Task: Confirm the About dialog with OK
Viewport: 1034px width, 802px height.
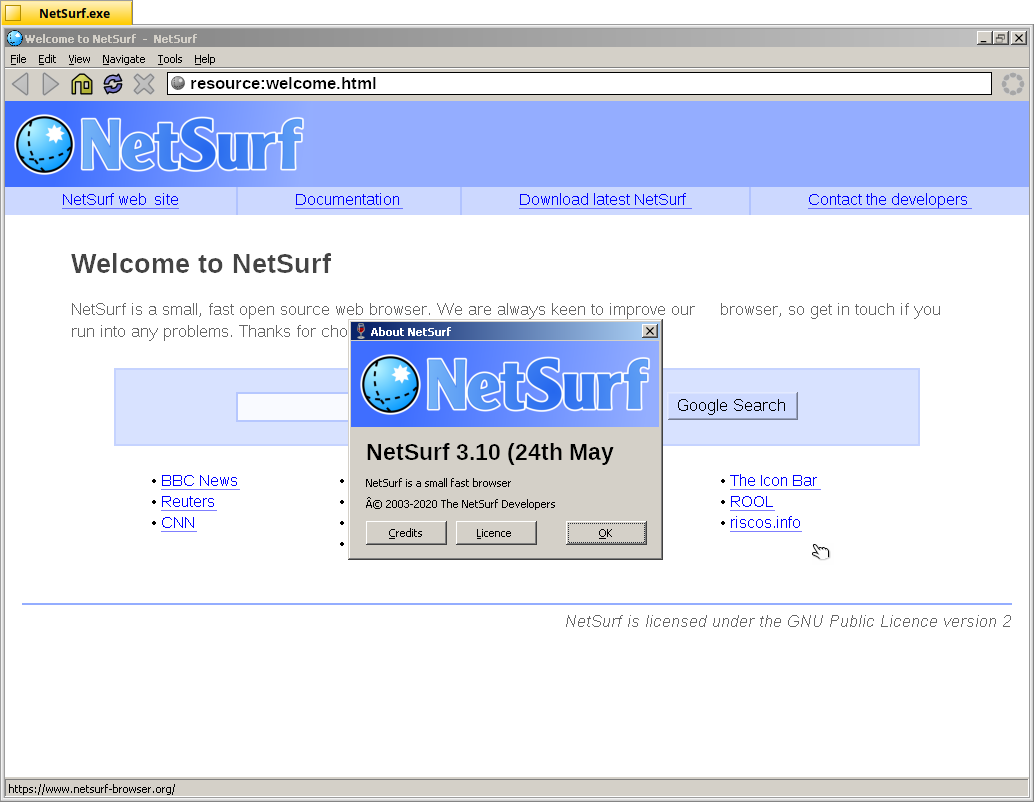Action: (x=606, y=533)
